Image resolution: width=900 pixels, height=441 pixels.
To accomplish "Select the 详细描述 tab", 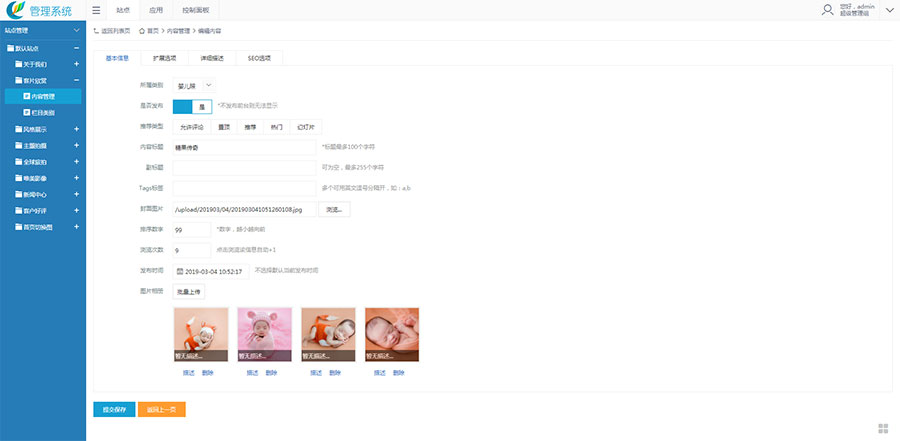I will coord(212,58).
